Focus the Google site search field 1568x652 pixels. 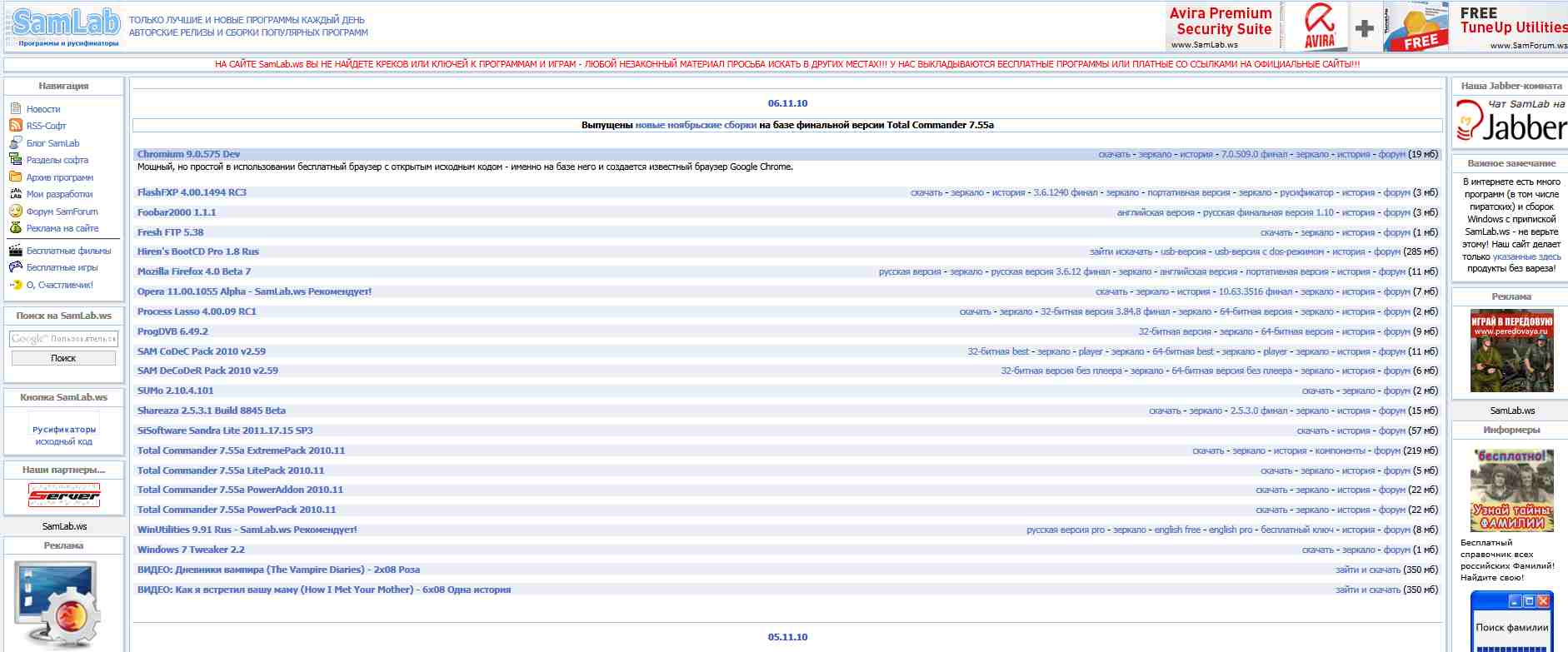64,339
